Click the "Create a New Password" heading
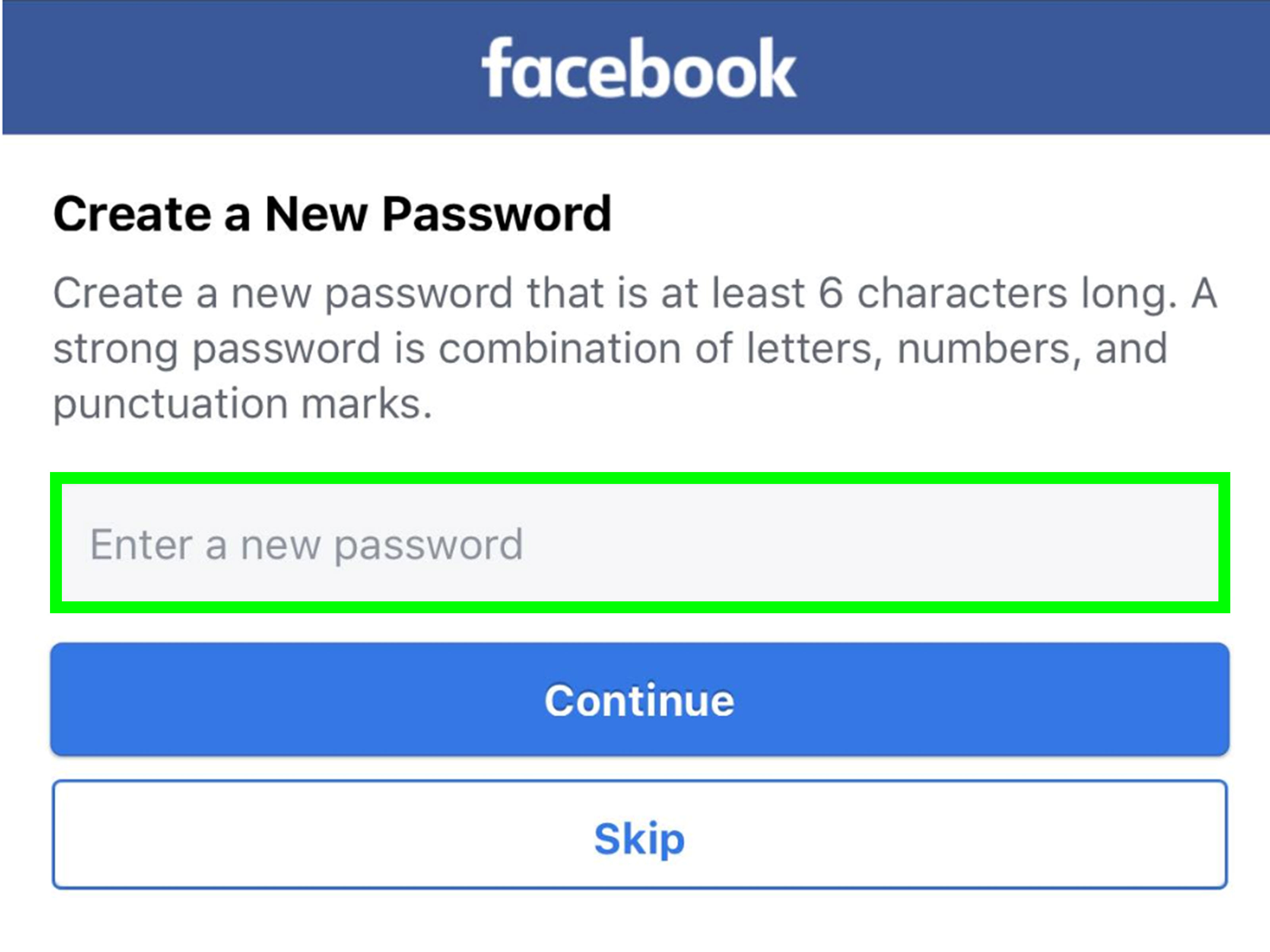This screenshot has height=952, width=1270. coord(332,214)
